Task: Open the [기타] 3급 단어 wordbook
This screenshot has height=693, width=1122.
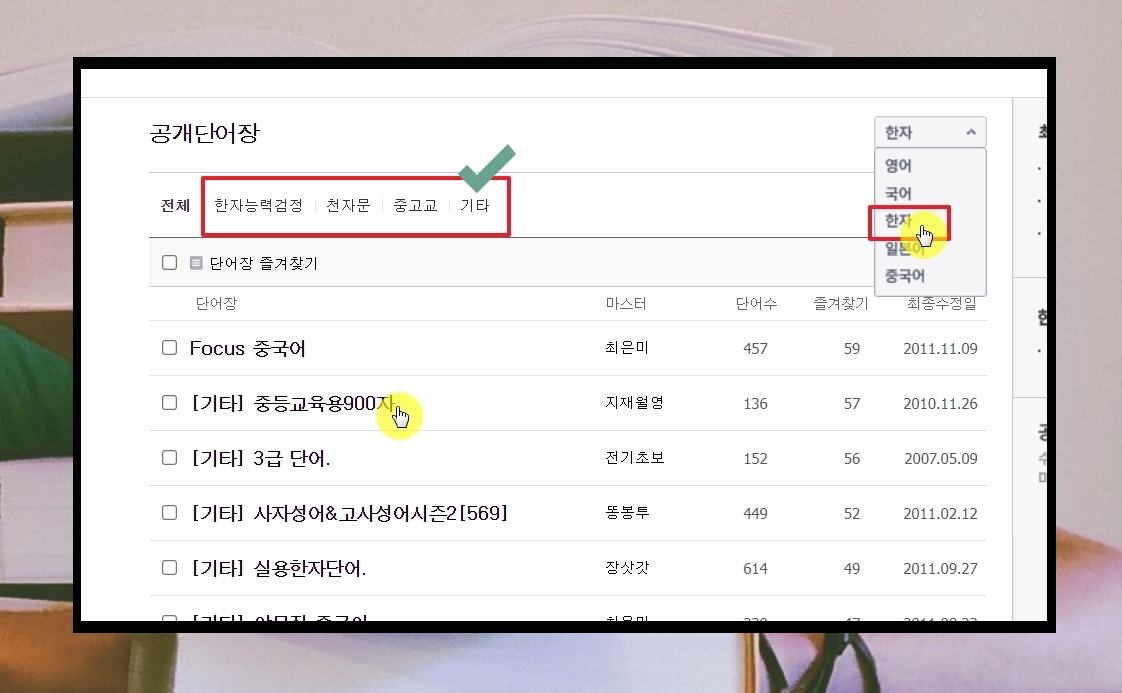Action: pos(260,458)
